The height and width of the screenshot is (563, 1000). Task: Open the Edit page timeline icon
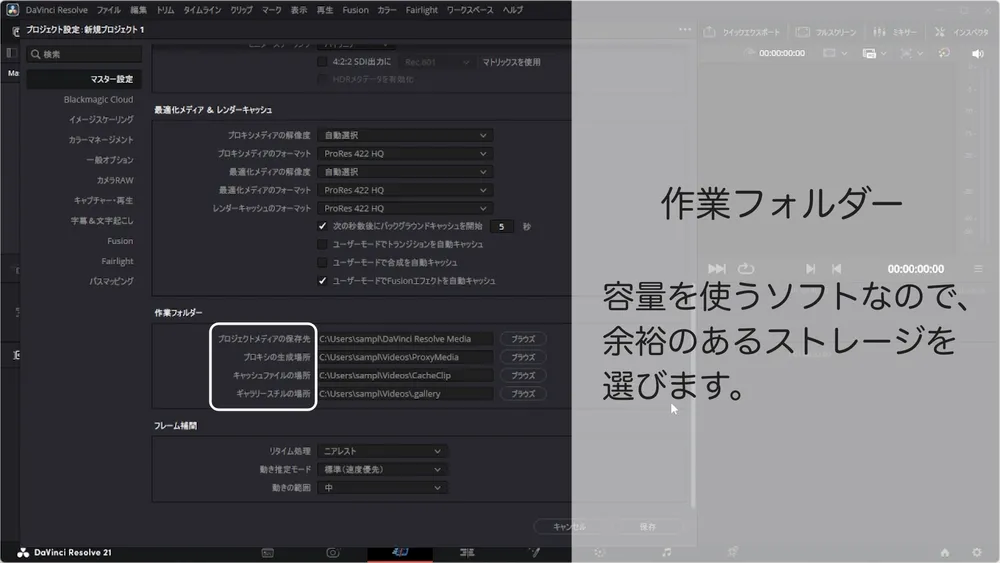pyautogui.click(x=467, y=553)
